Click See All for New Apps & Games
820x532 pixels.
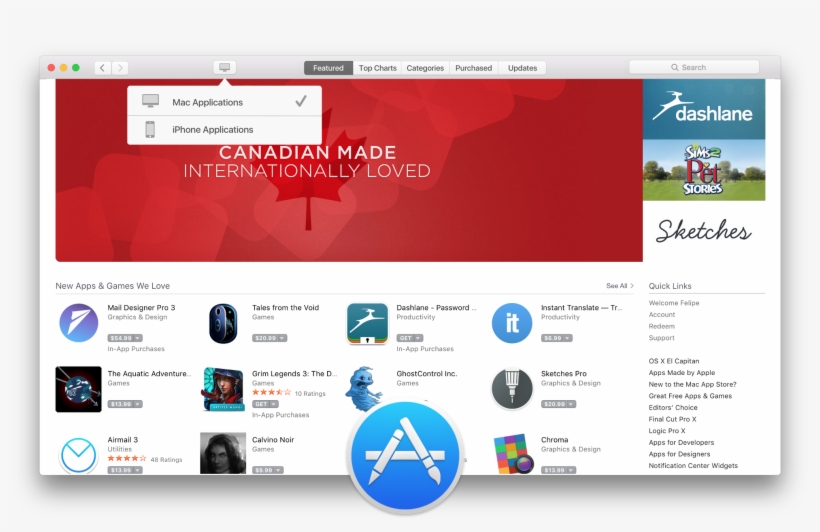point(619,286)
